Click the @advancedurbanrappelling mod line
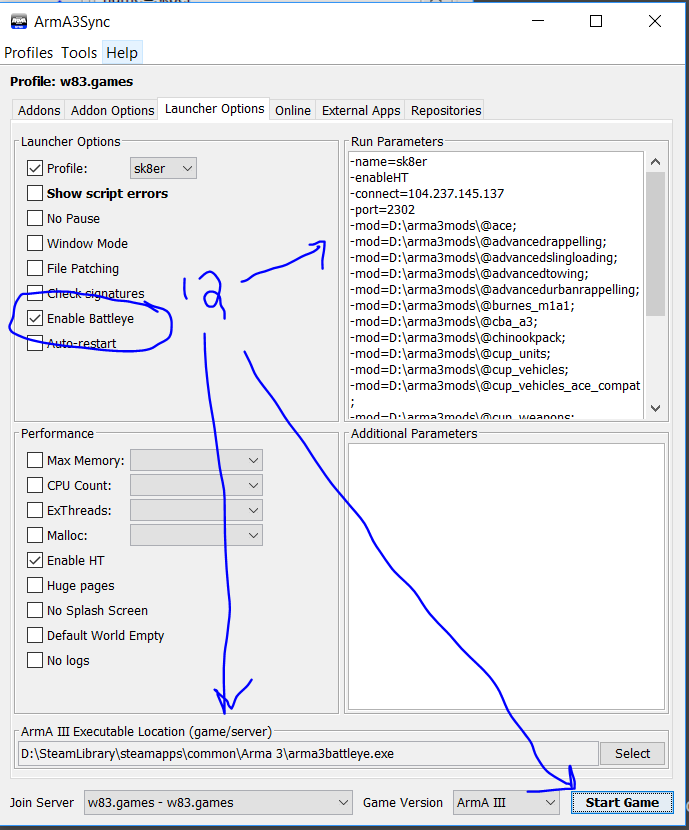This screenshot has width=689, height=830. (494, 290)
